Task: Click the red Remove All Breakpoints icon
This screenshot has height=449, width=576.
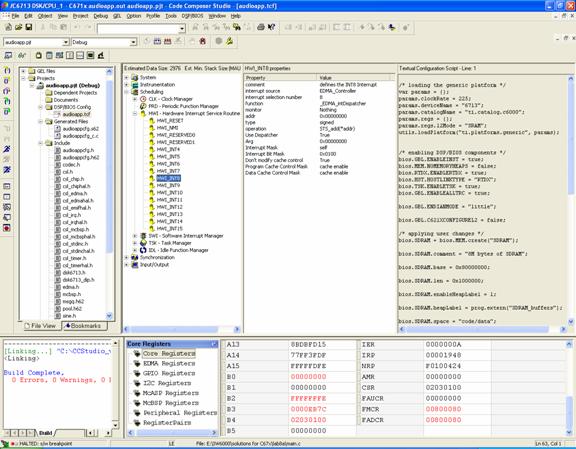Action: pyautogui.click(x=202, y=41)
